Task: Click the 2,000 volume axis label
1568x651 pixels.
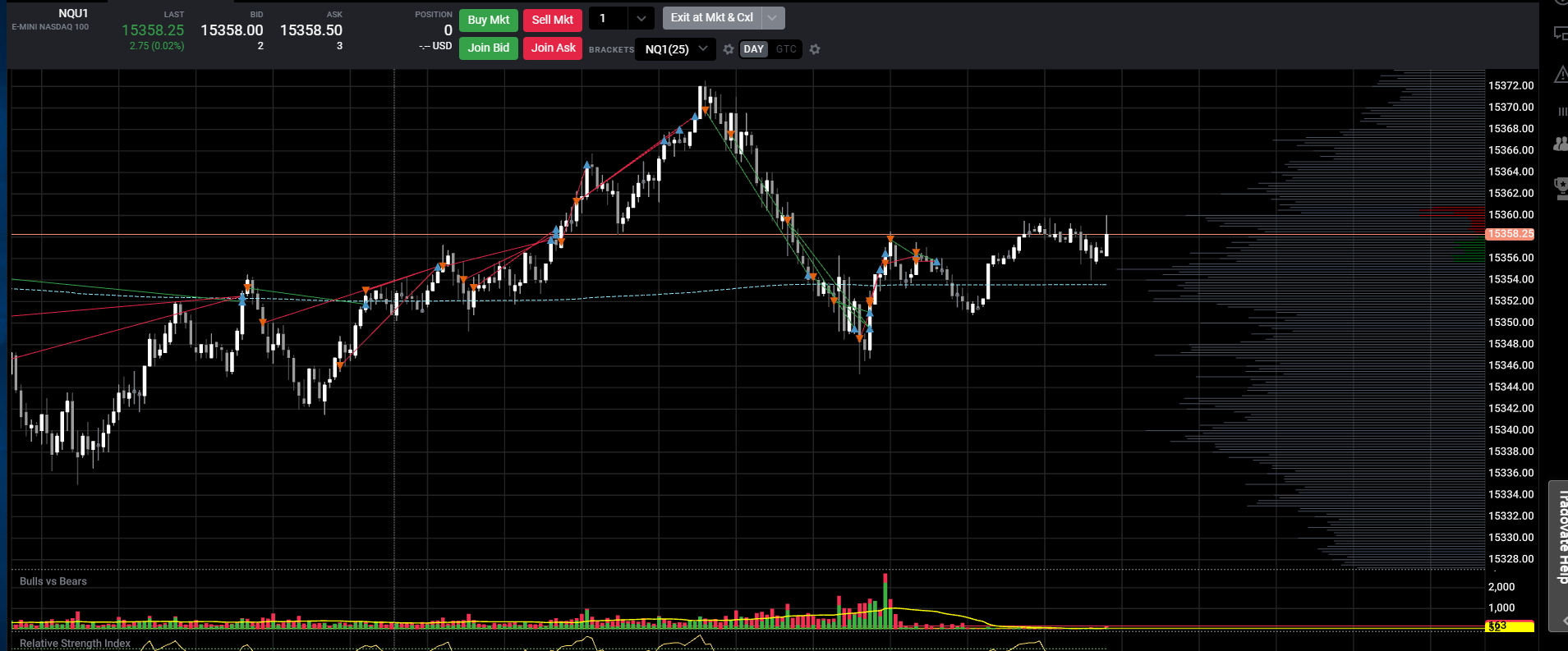Action: (1501, 586)
